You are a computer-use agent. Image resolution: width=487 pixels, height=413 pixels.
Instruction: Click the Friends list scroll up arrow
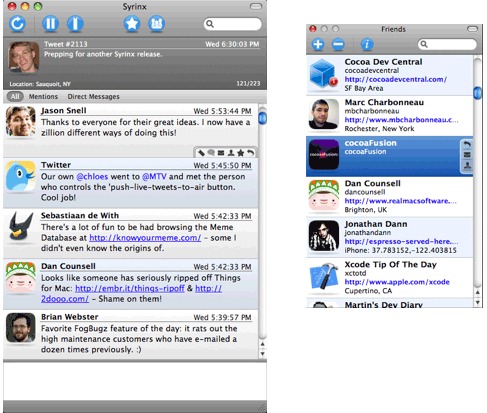[x=477, y=293]
